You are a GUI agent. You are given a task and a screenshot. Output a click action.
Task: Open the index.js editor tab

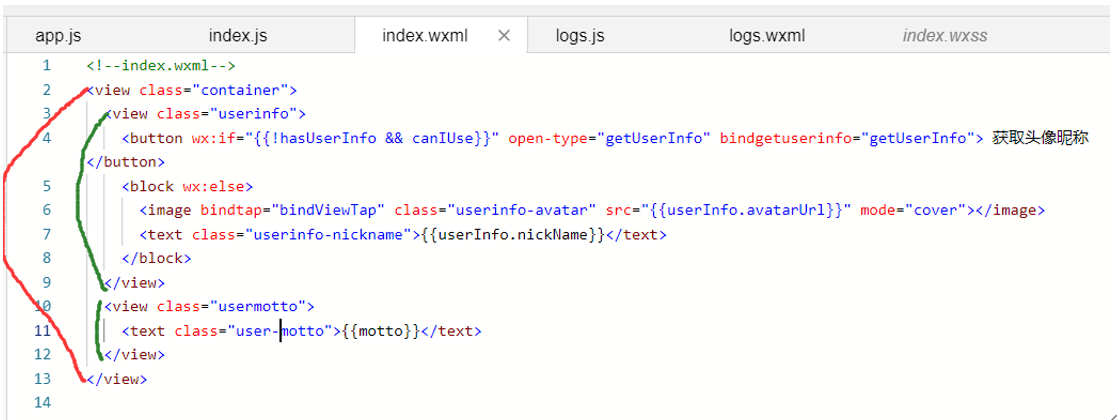click(x=238, y=36)
